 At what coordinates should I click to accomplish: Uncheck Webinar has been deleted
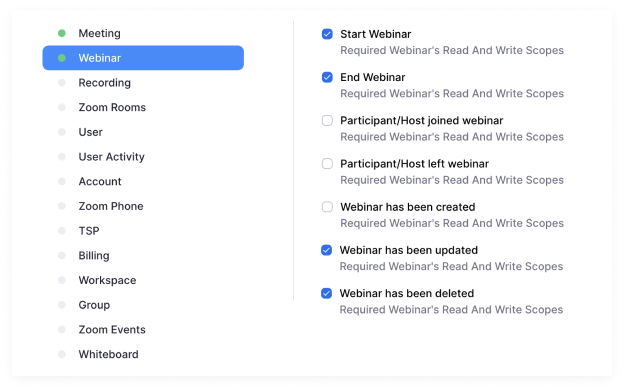pos(326,294)
